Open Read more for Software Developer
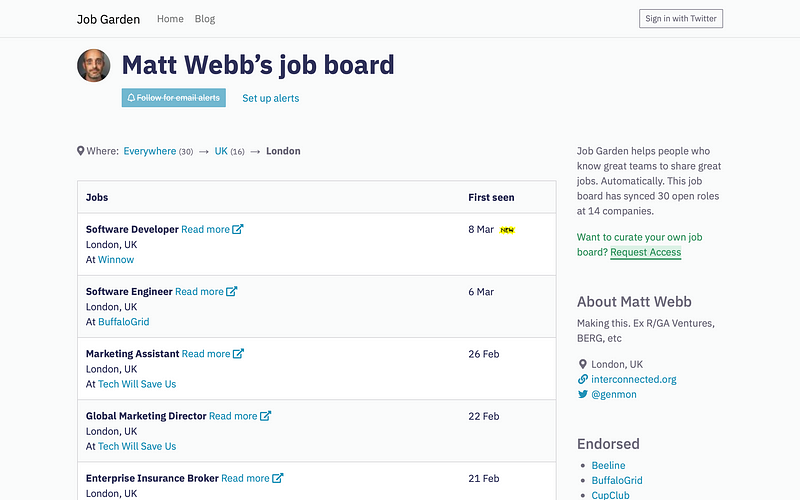This screenshot has width=800, height=500. tap(205, 230)
